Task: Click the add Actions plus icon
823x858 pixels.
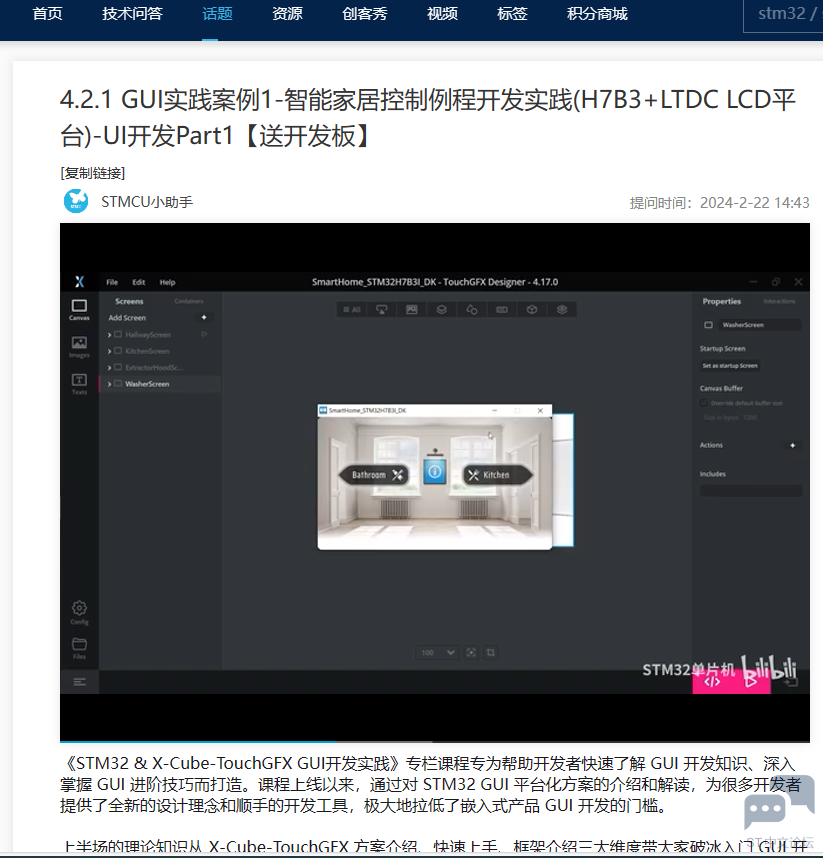Action: (x=792, y=445)
